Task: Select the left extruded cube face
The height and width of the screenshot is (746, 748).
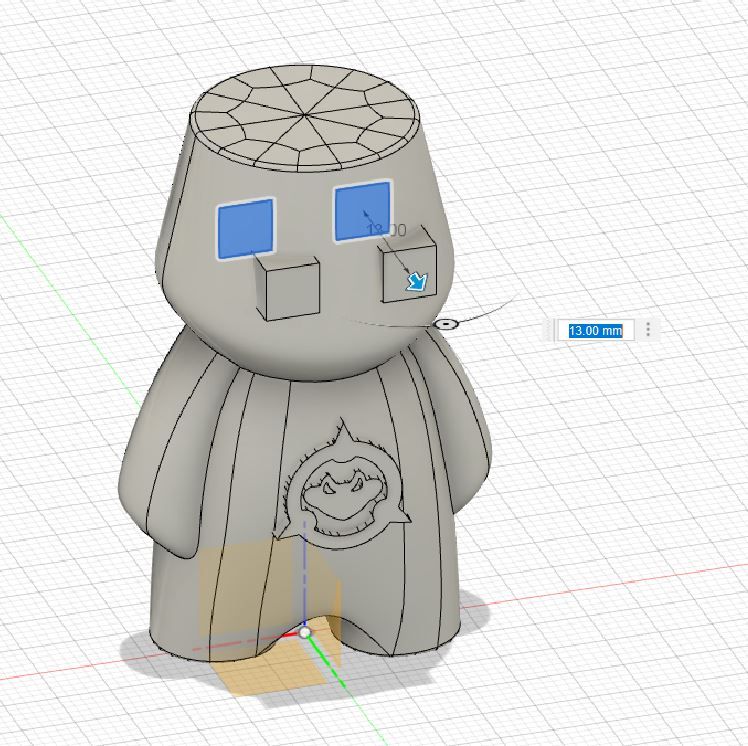Action: pyautogui.click(x=292, y=290)
